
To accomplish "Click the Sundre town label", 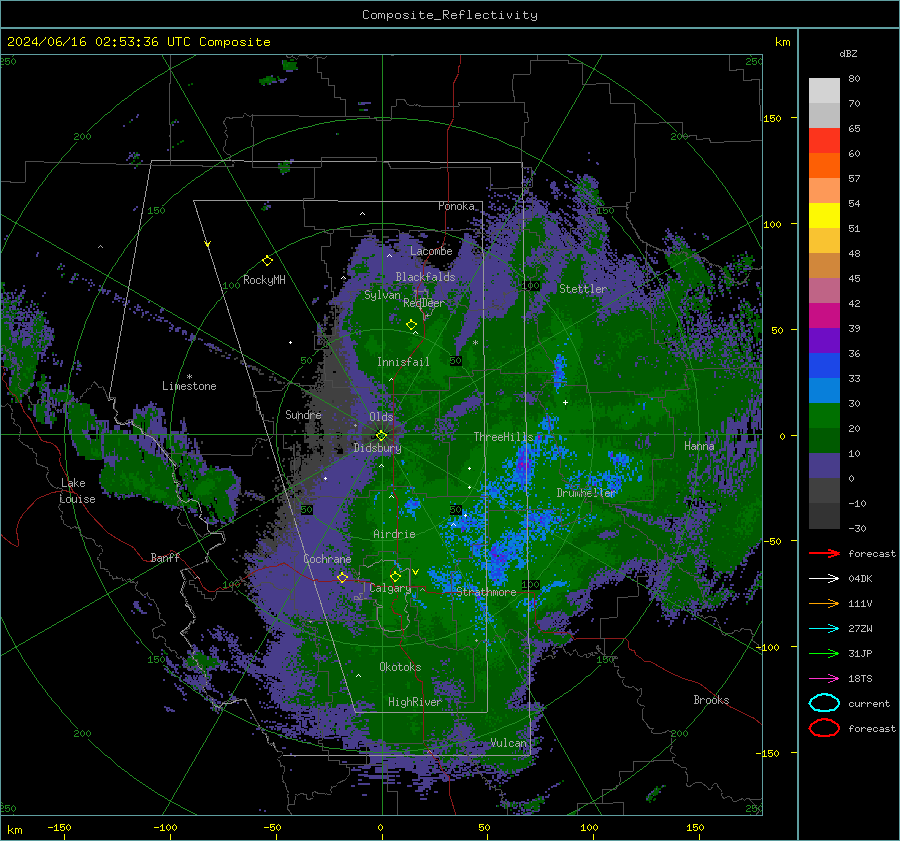I will pyautogui.click(x=304, y=415).
